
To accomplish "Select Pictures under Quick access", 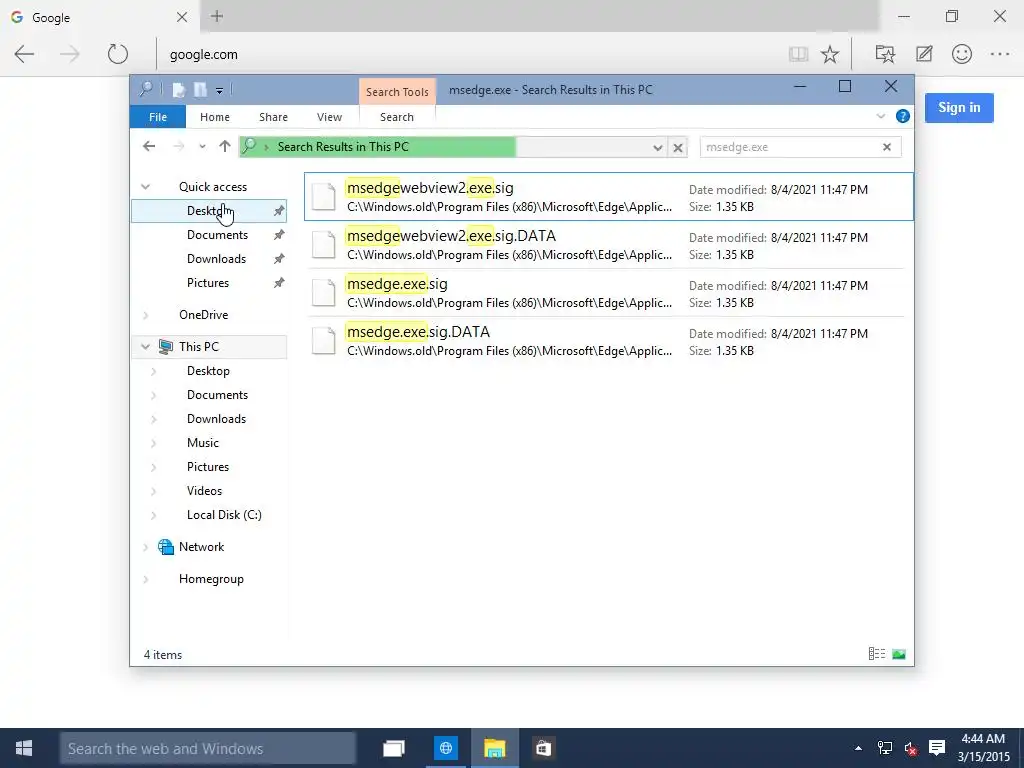I will pyautogui.click(x=208, y=283).
